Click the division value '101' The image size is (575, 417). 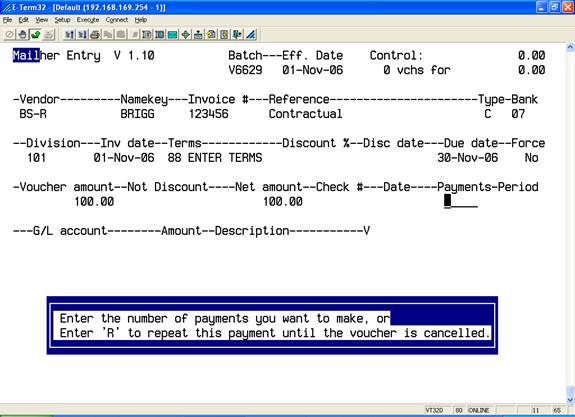(x=36, y=158)
